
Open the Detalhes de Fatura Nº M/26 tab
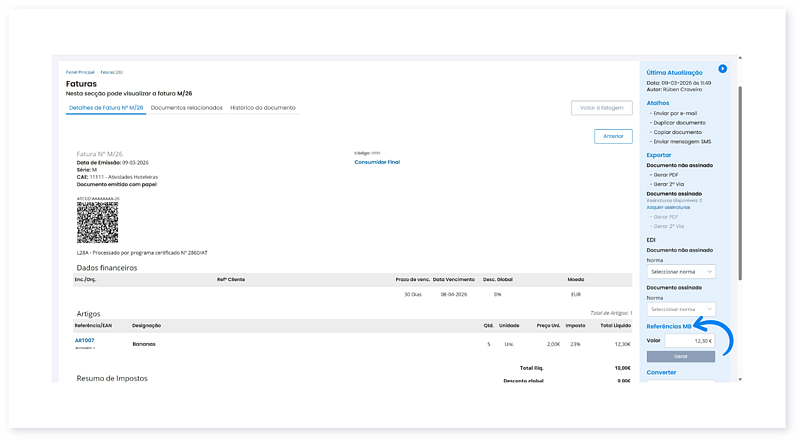106,107
